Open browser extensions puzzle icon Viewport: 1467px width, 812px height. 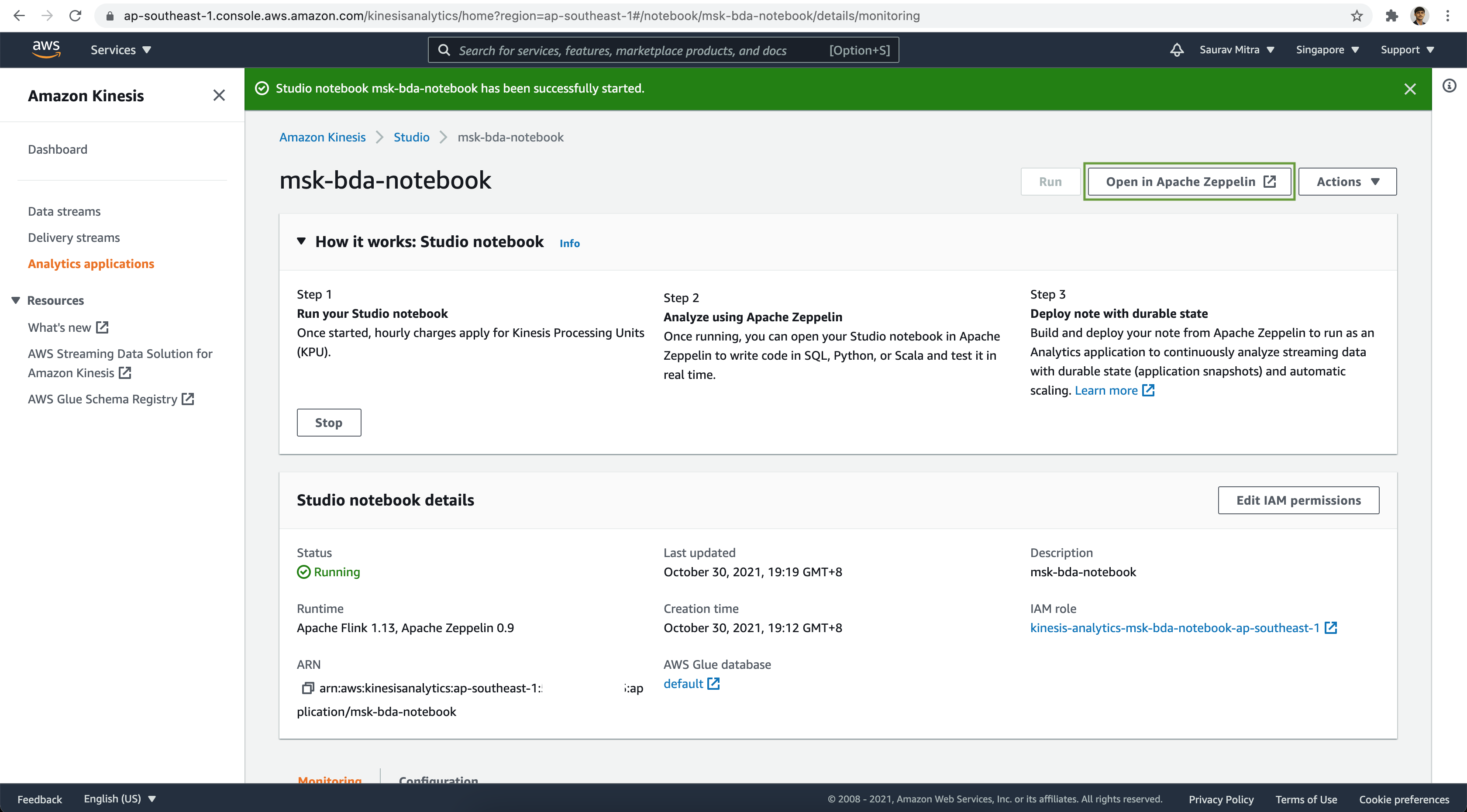(x=1392, y=16)
